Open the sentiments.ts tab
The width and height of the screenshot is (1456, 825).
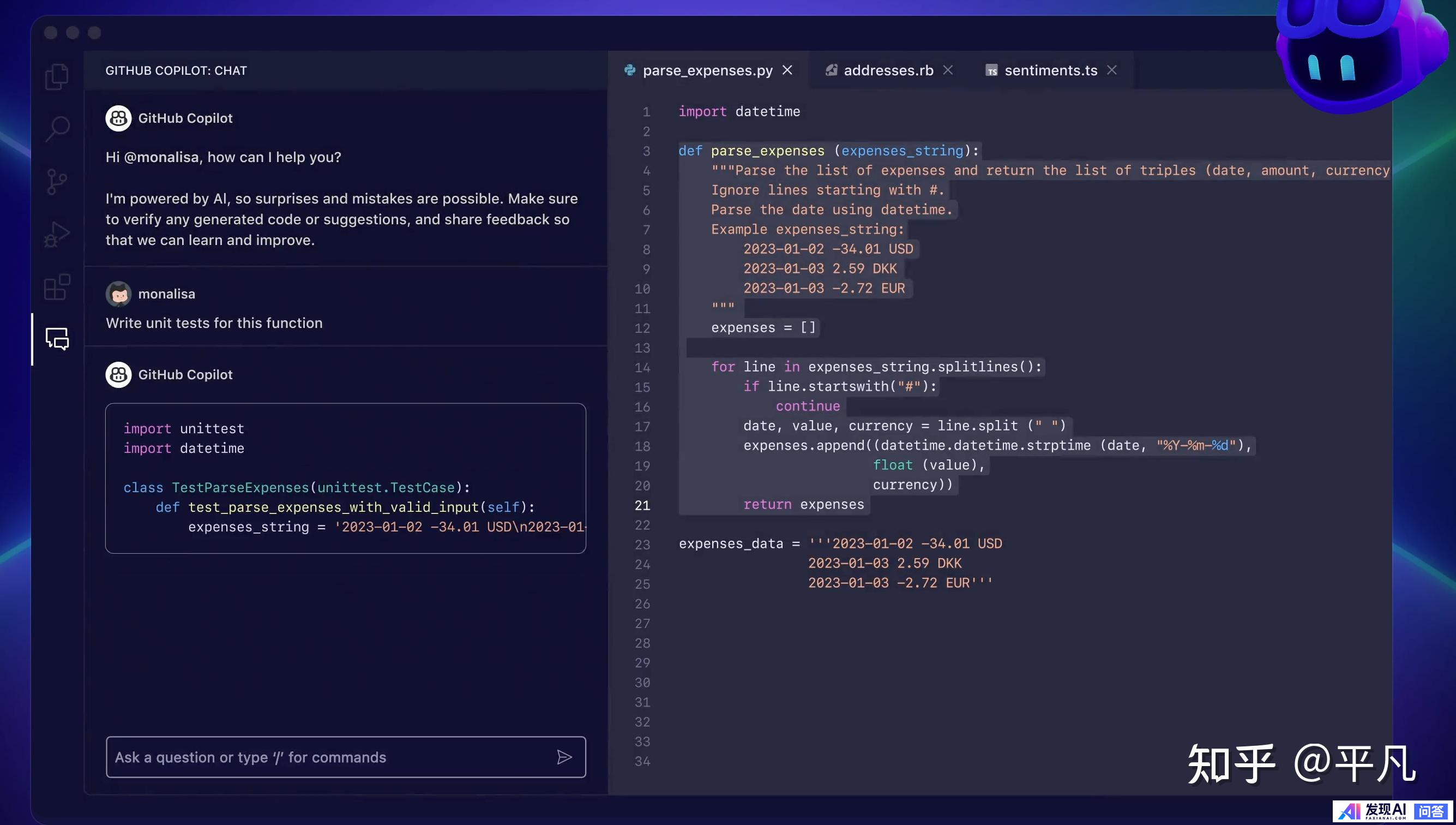click(x=1050, y=70)
